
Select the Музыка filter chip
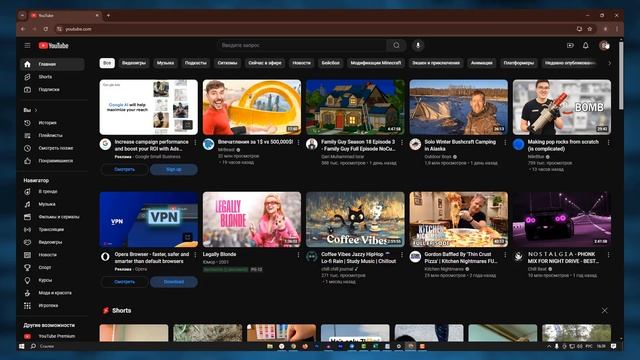click(165, 63)
